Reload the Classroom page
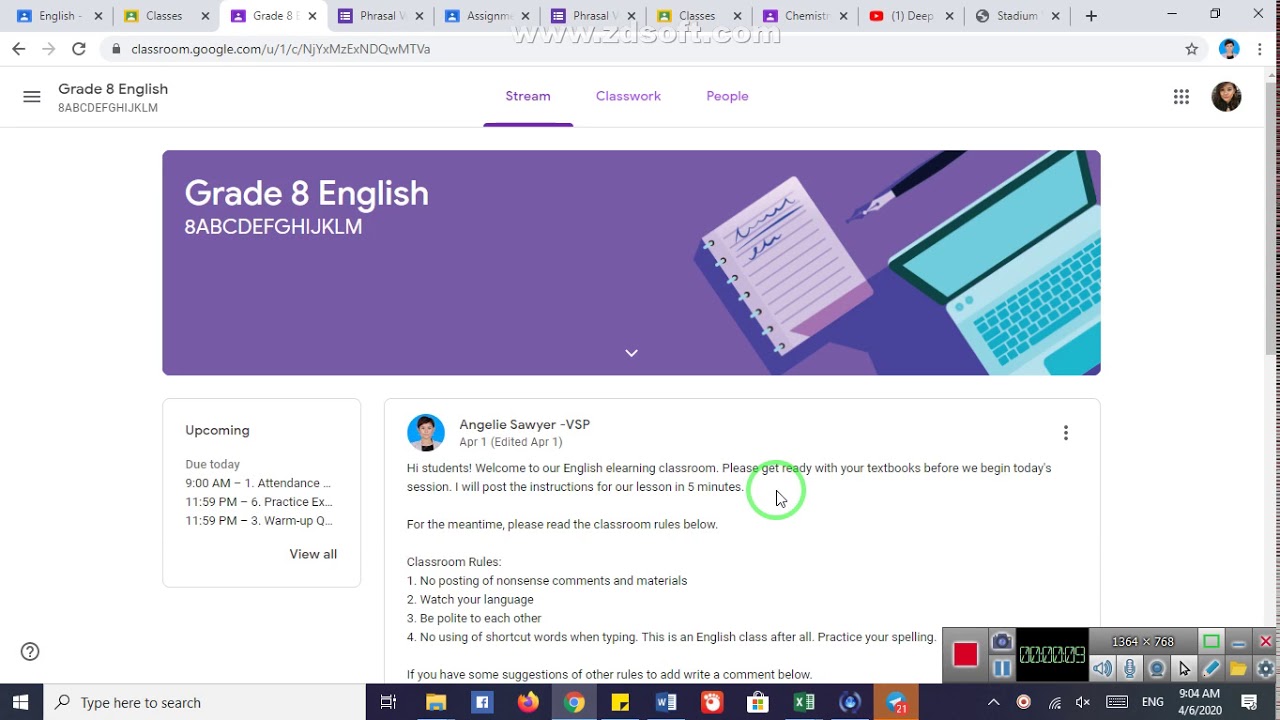 79,49
